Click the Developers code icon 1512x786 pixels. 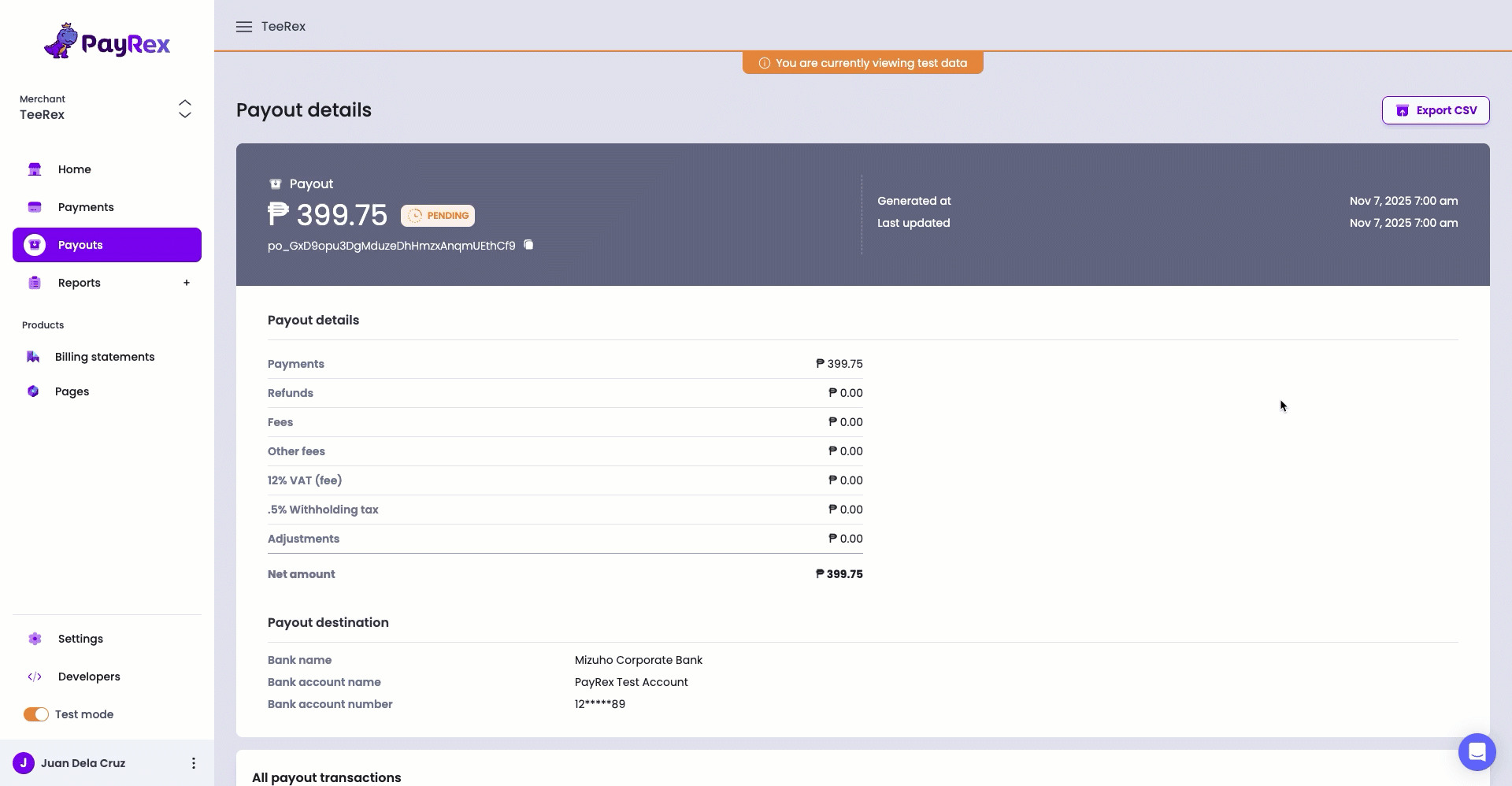click(x=35, y=676)
